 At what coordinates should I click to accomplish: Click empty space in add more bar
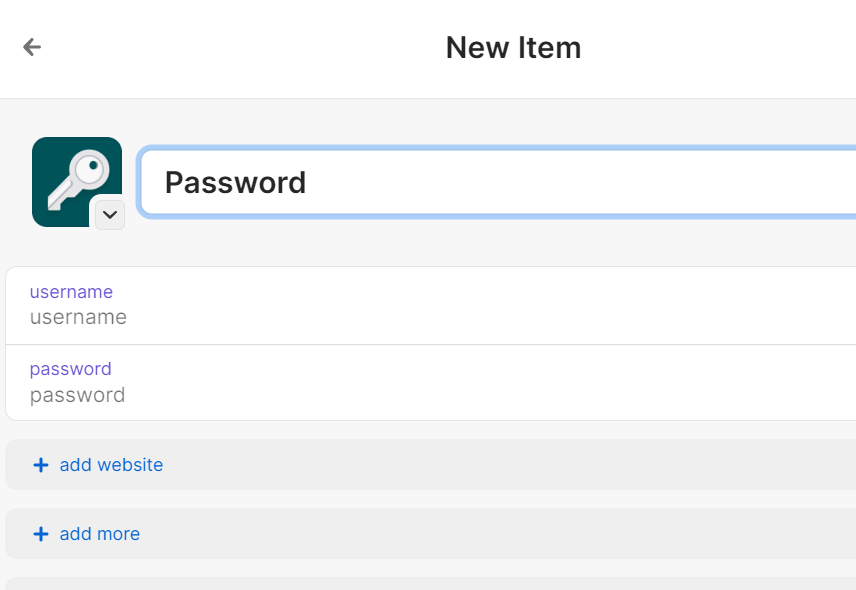click(500, 534)
